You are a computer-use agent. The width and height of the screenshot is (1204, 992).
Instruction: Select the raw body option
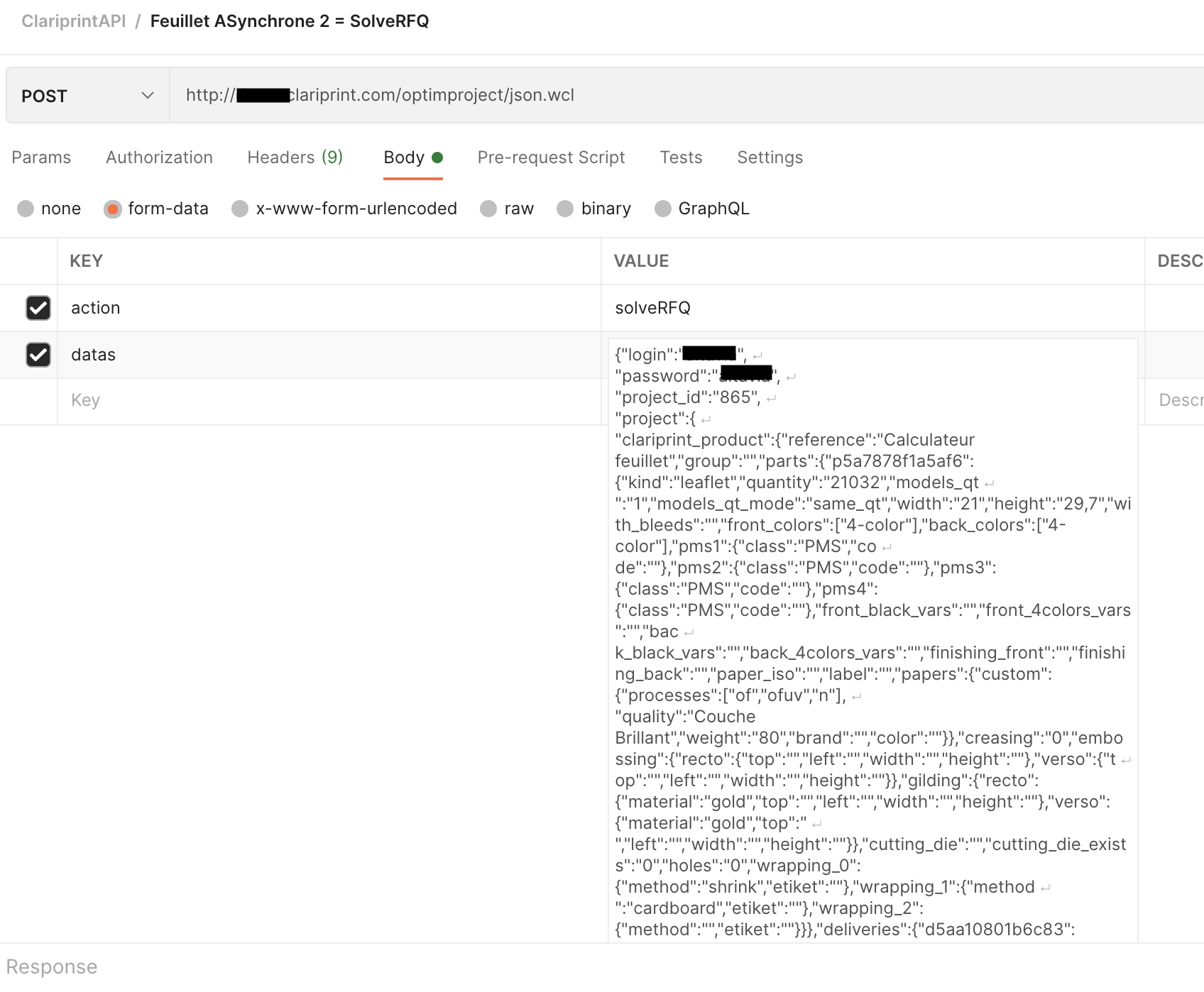coord(488,209)
